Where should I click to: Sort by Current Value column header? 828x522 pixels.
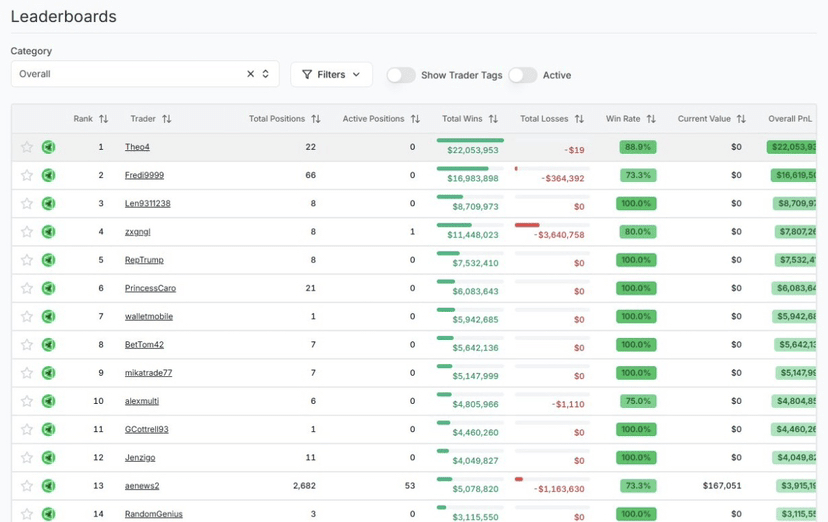tap(704, 119)
